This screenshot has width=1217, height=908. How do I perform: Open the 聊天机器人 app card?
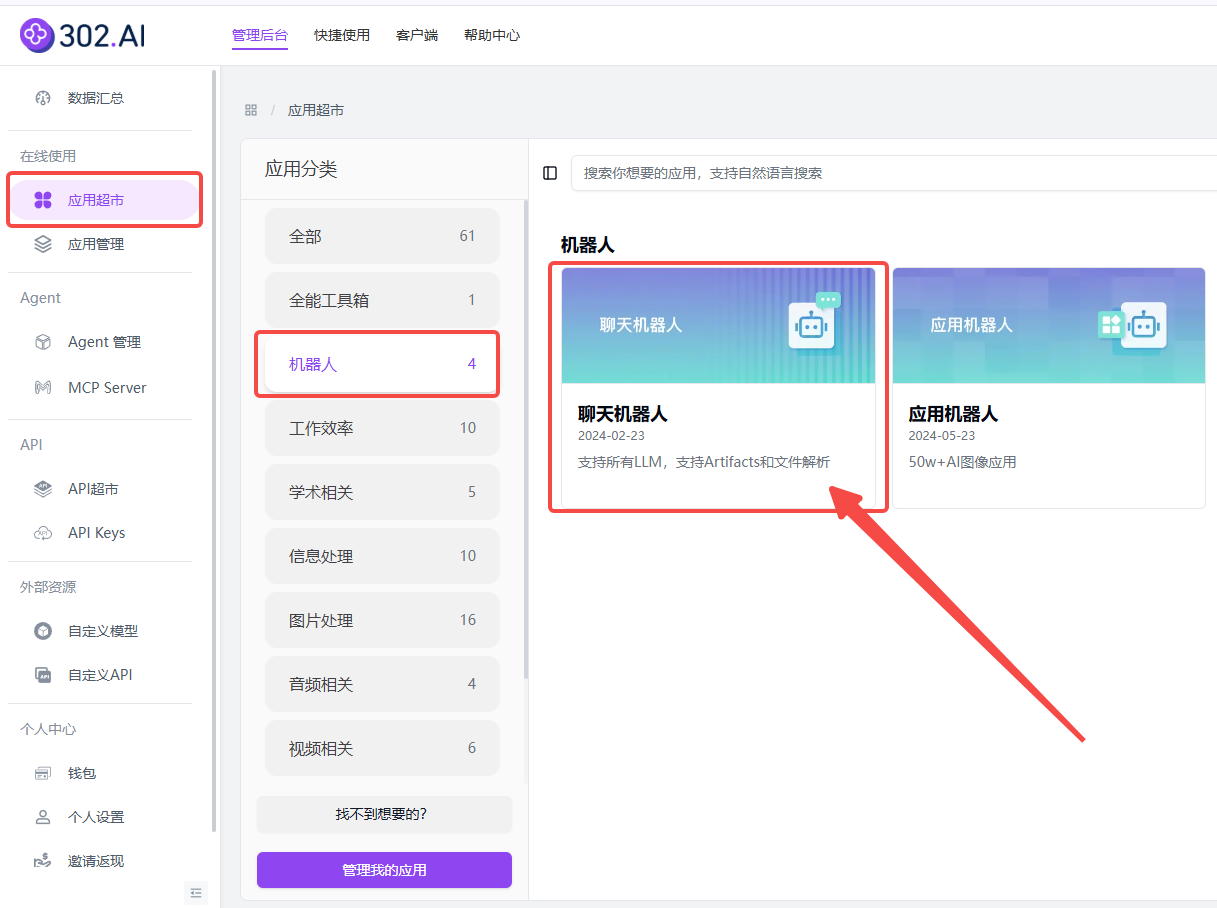click(x=718, y=388)
